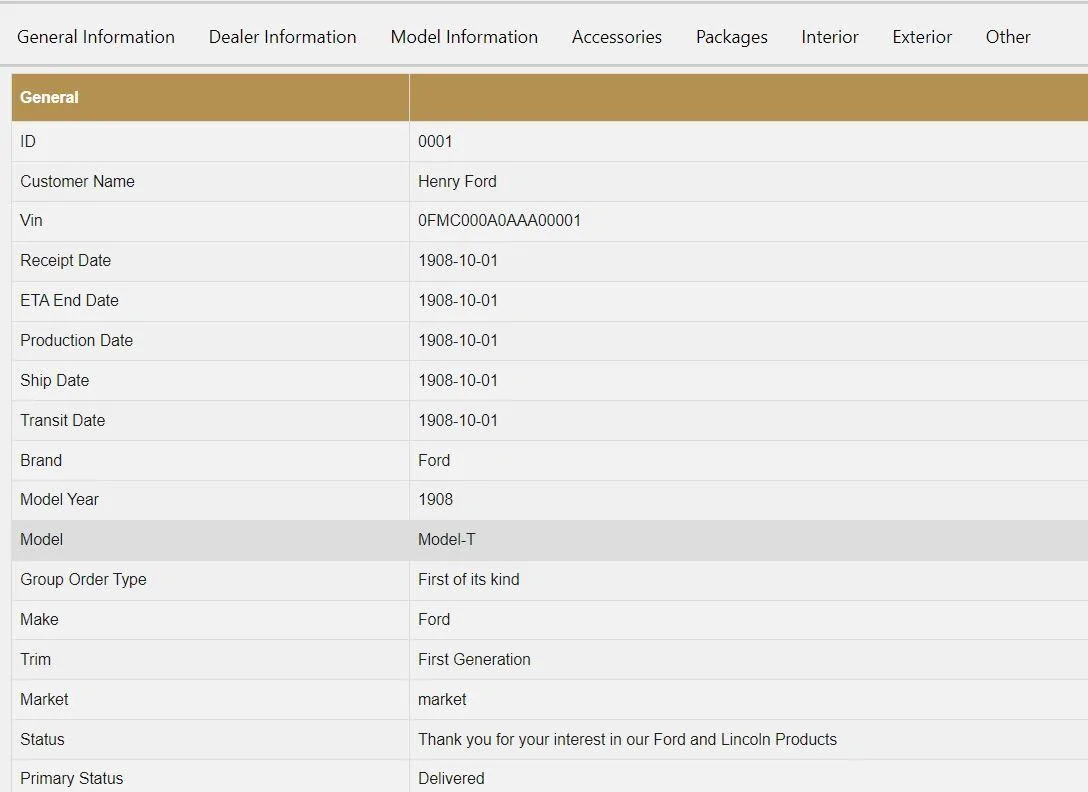This screenshot has height=792, width=1088.
Task: Click the Model row label
Action: pos(41,540)
